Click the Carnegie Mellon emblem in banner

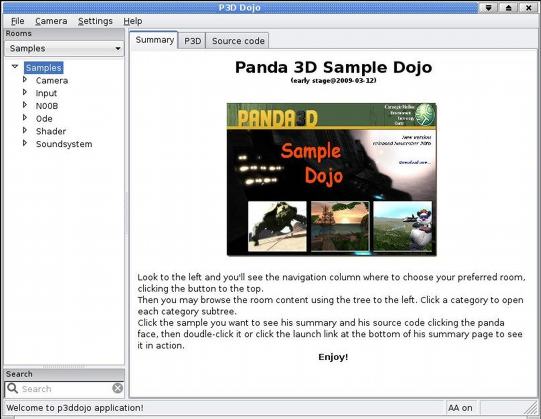click(x=425, y=114)
